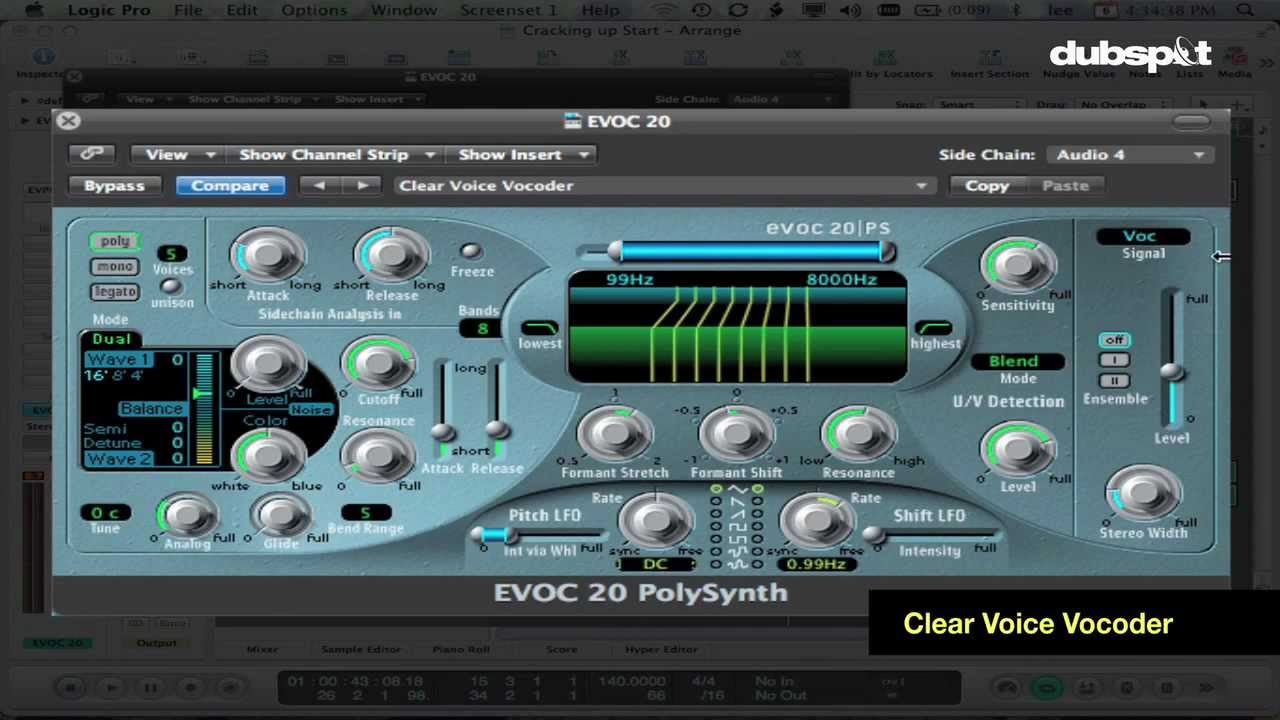The image size is (1280, 720).
Task: Select mono mode
Action: (115, 267)
